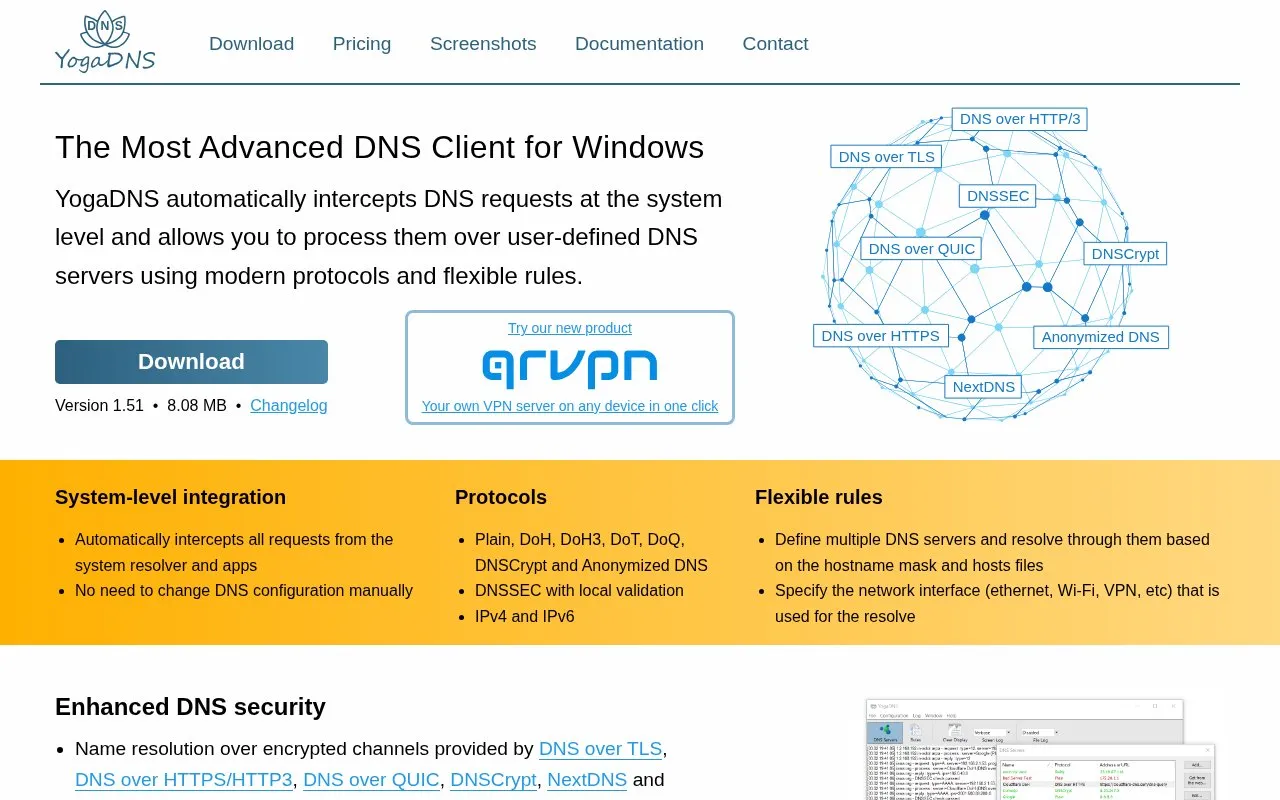Open the Download menu item
The image size is (1280, 800).
pyautogui.click(x=251, y=44)
